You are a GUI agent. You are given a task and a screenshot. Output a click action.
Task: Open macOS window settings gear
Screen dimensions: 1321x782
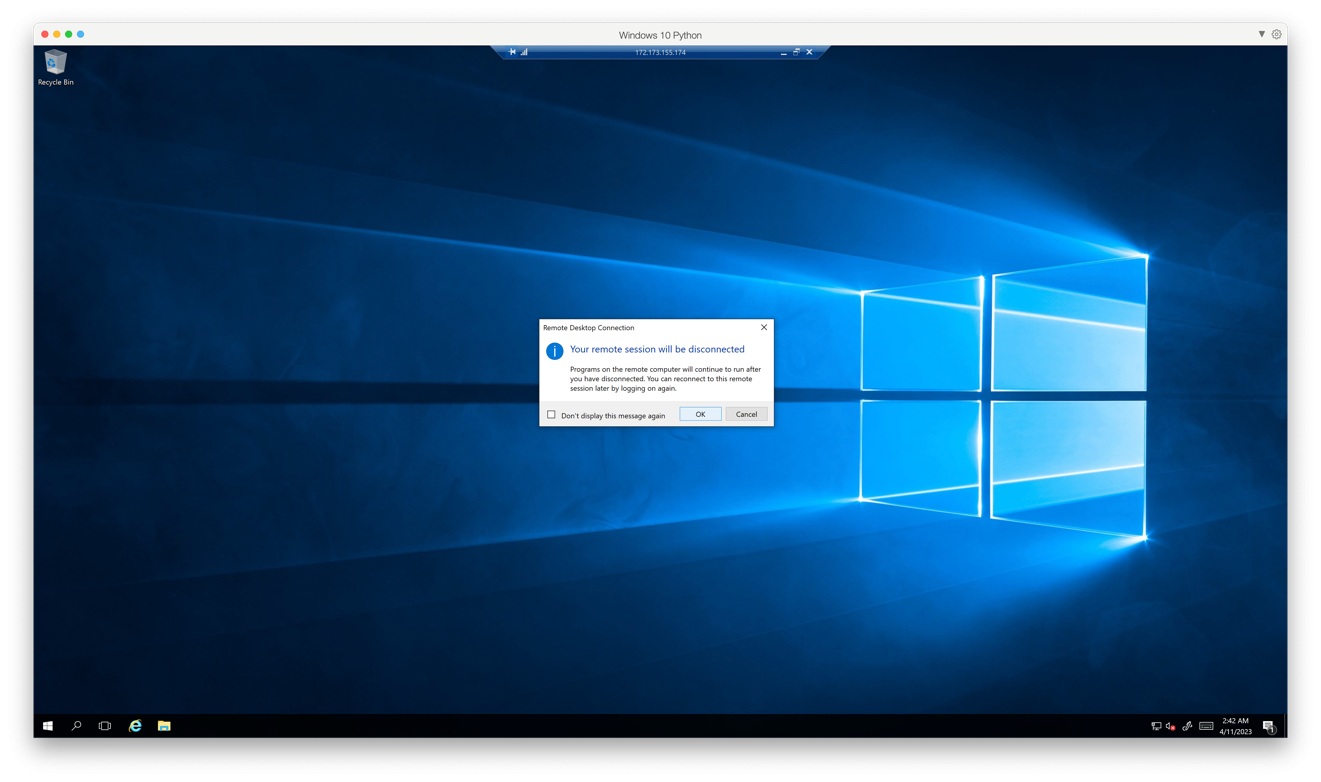pyautogui.click(x=1276, y=34)
